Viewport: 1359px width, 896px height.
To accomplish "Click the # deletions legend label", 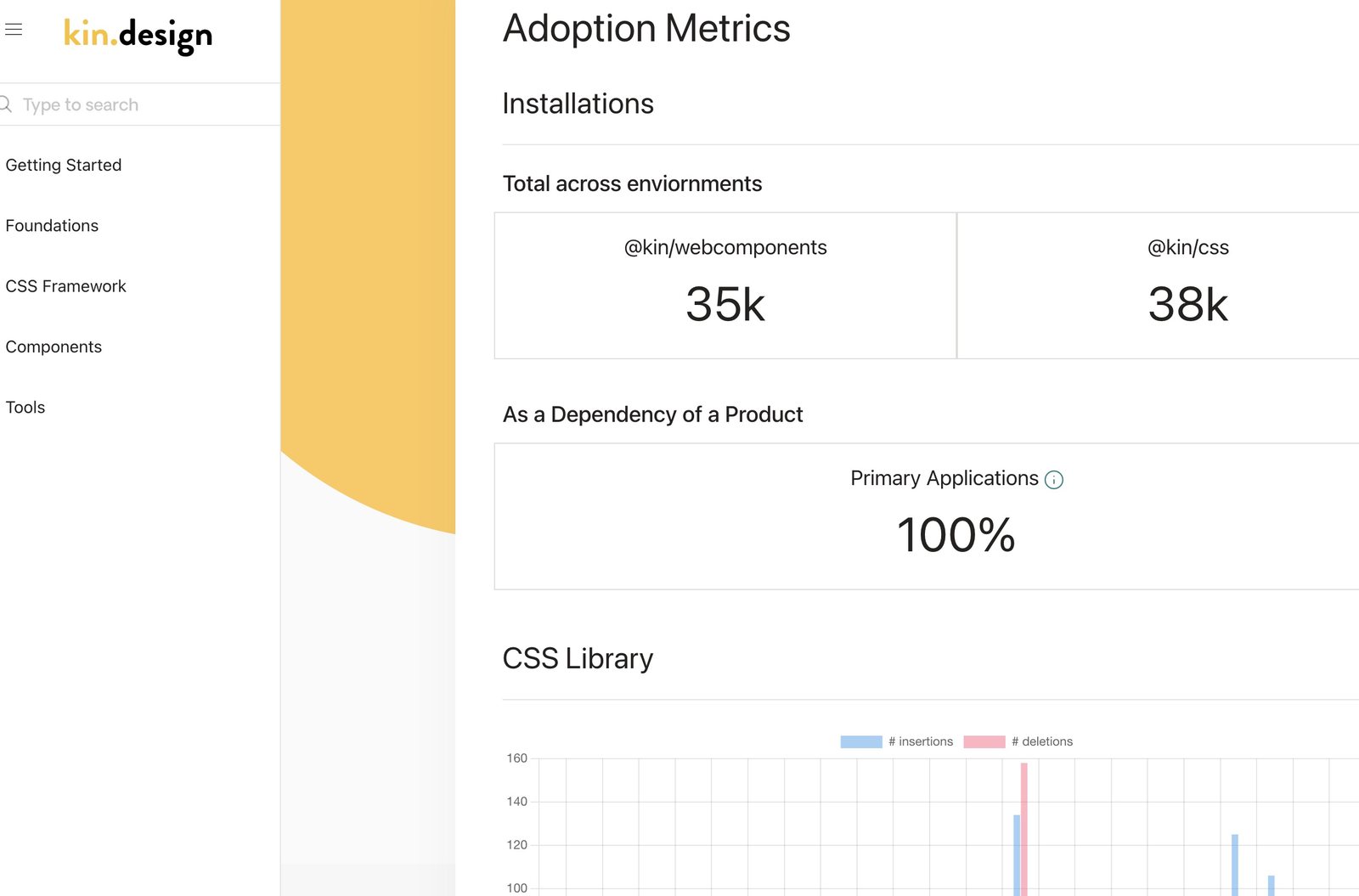I will pos(1042,741).
